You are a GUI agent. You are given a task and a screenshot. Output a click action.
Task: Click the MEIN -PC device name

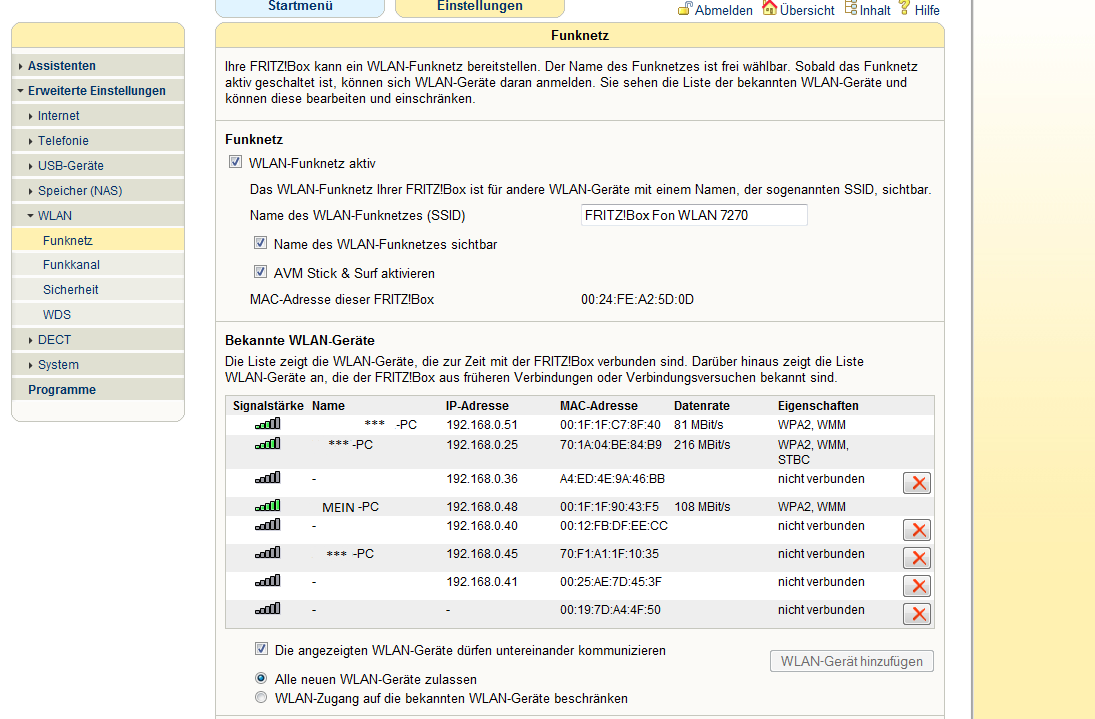(x=351, y=507)
